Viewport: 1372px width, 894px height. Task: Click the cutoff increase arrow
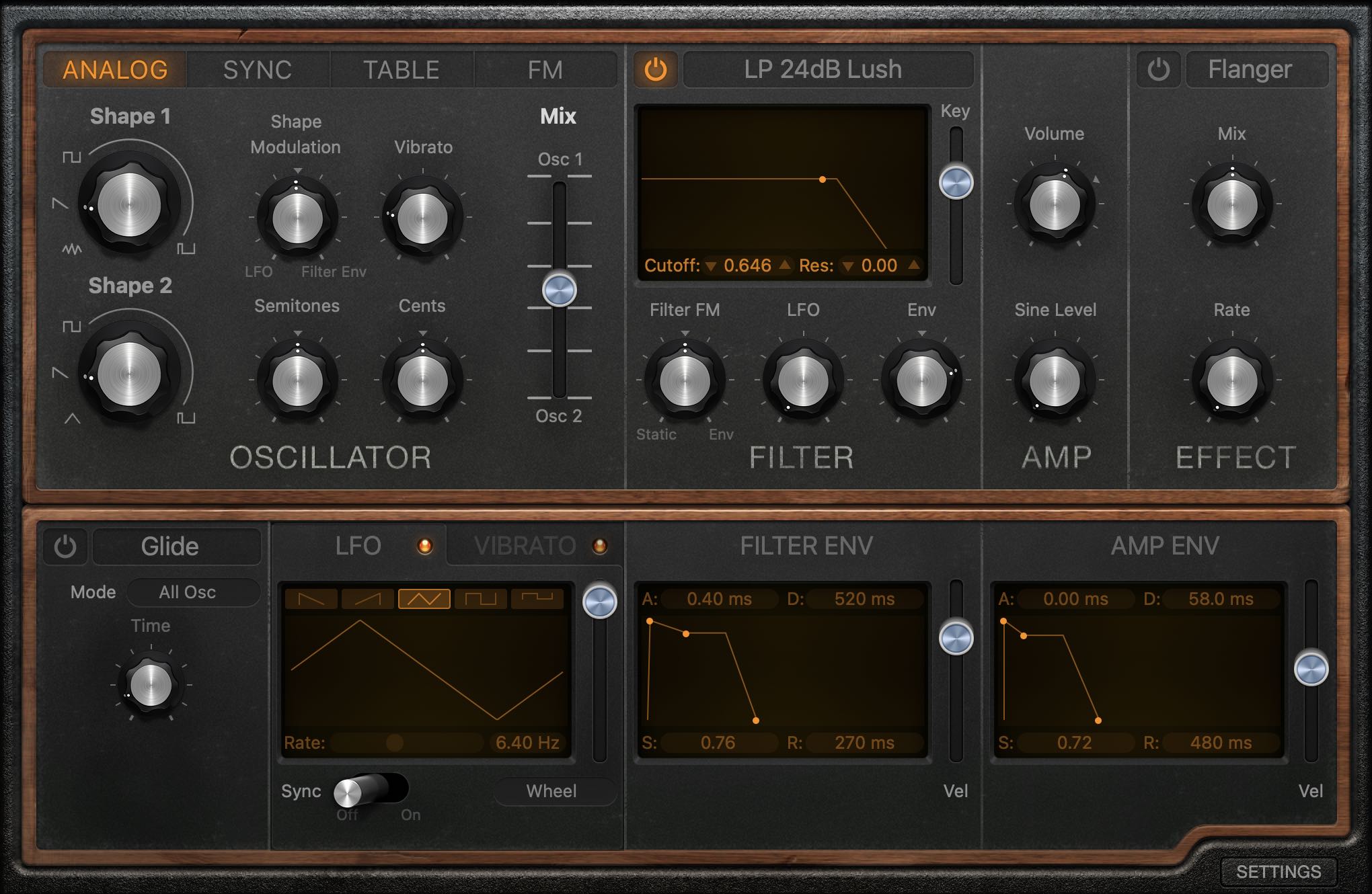pyautogui.click(x=785, y=266)
